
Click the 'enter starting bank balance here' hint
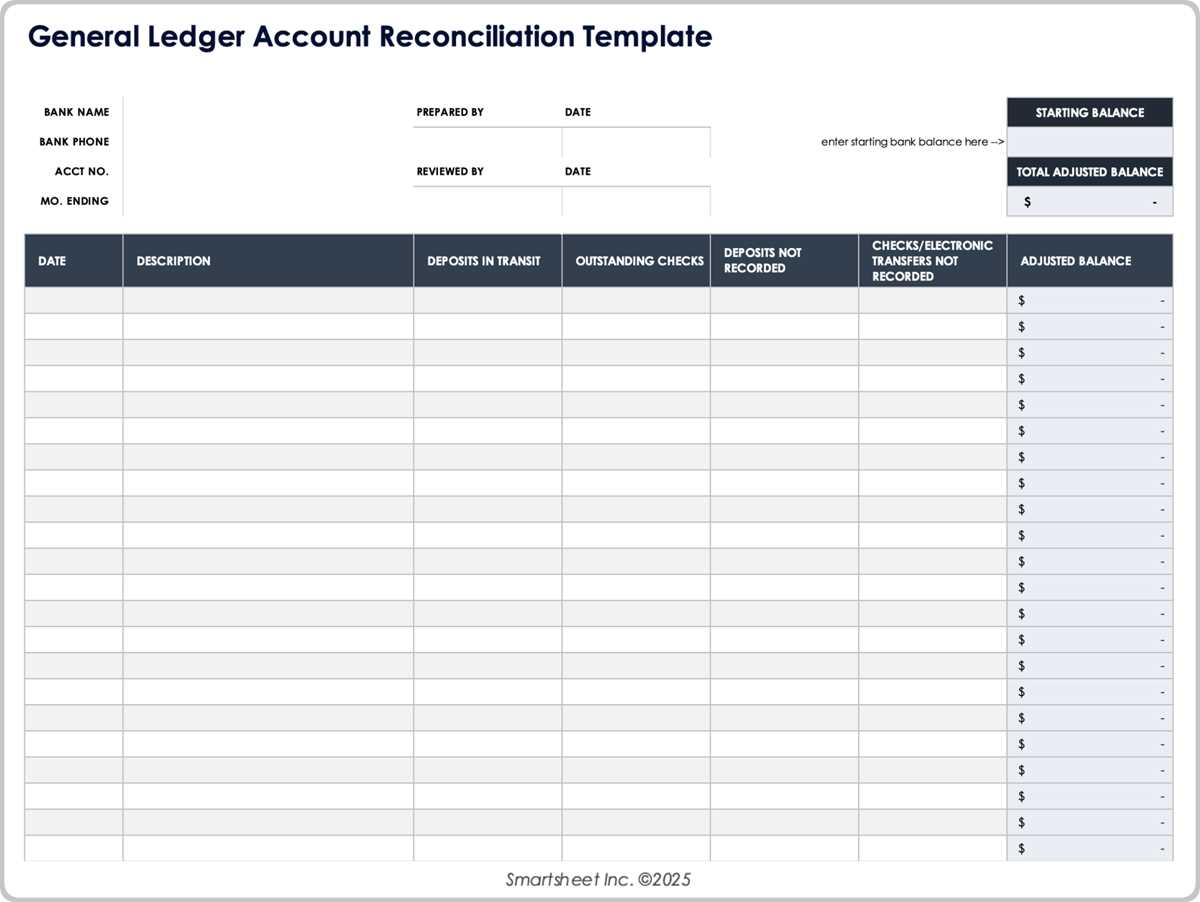pos(913,142)
